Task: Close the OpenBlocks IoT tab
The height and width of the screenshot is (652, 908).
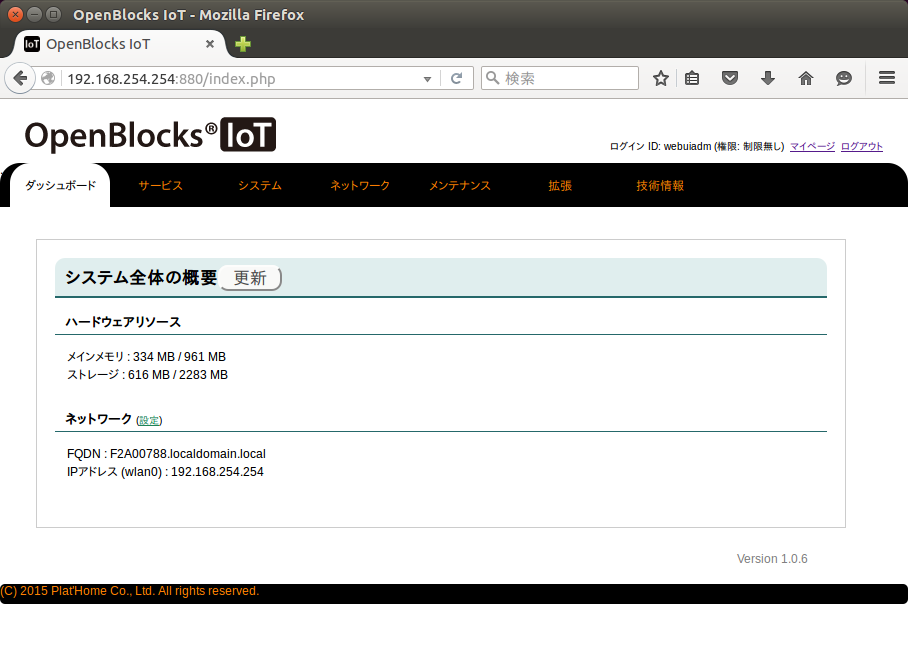Action: (210, 44)
